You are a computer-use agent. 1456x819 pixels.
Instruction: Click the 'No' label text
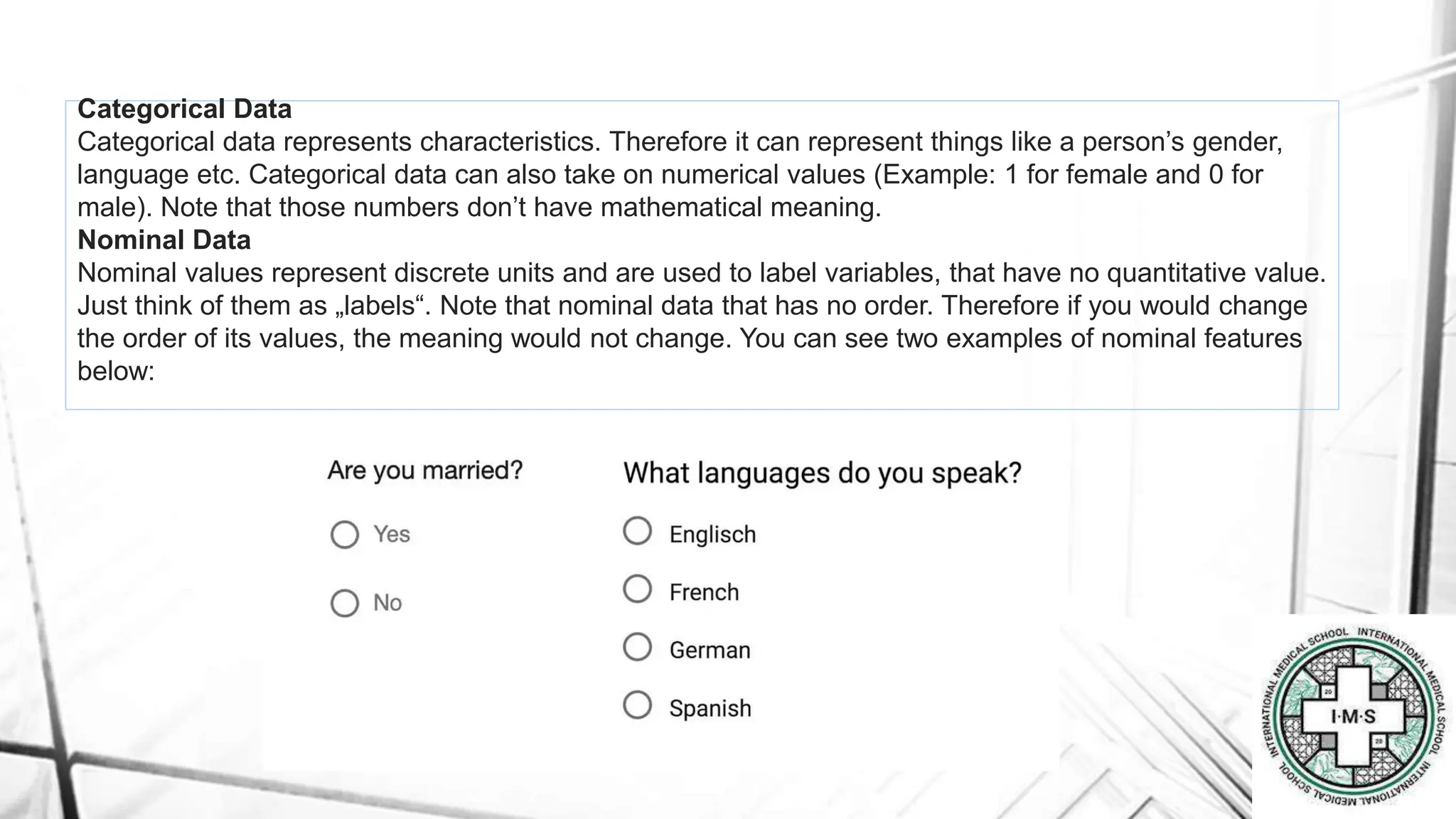387,603
